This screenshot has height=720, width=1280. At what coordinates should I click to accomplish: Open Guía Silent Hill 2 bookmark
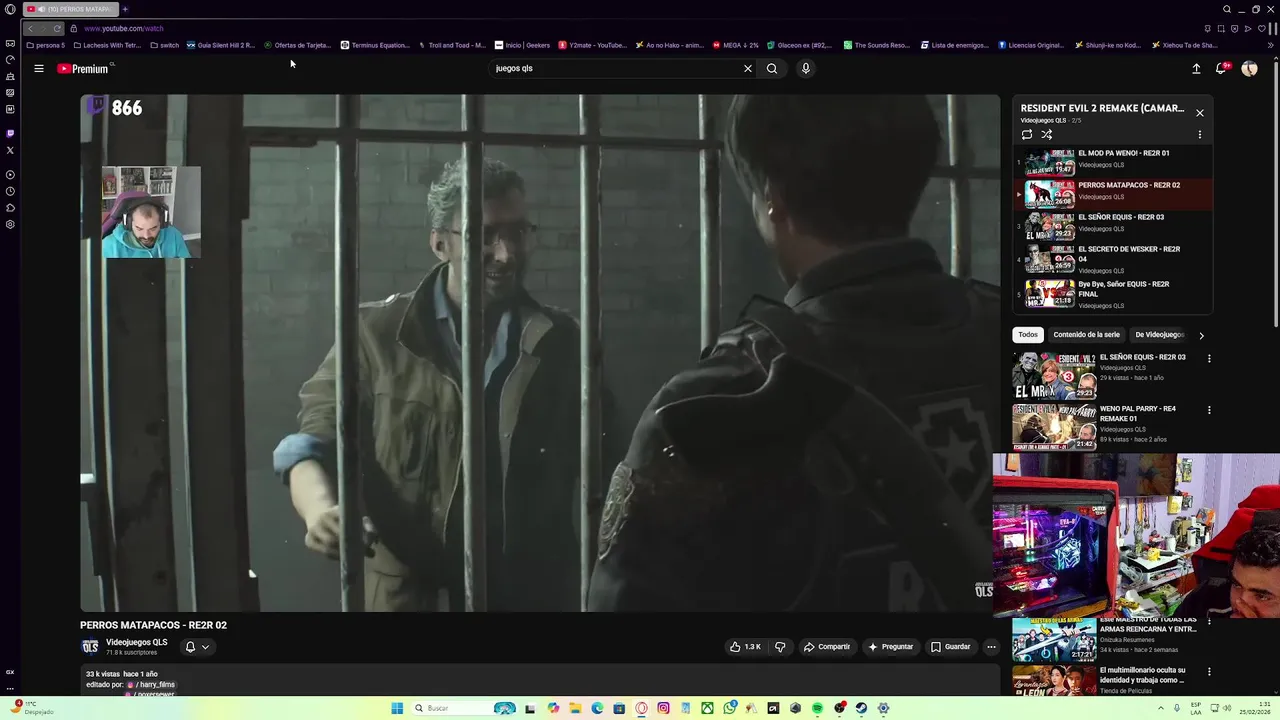click(221, 45)
